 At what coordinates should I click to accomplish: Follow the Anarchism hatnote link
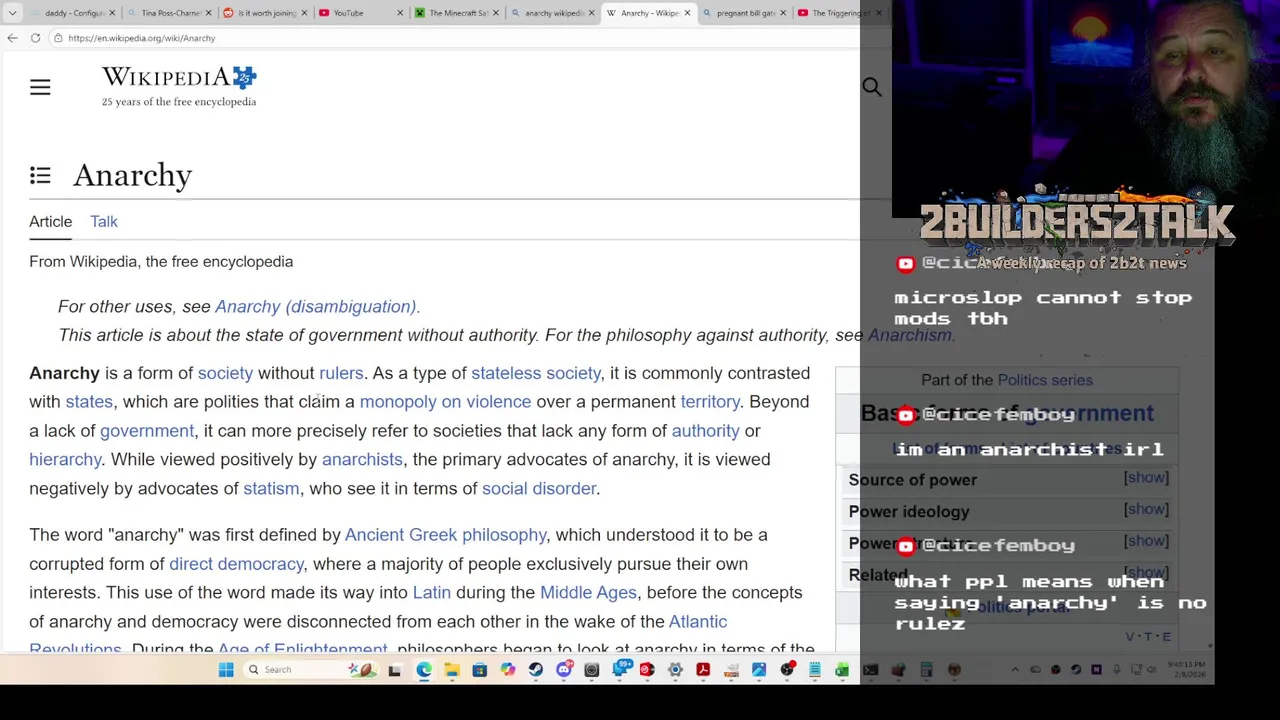pyautogui.click(x=909, y=335)
